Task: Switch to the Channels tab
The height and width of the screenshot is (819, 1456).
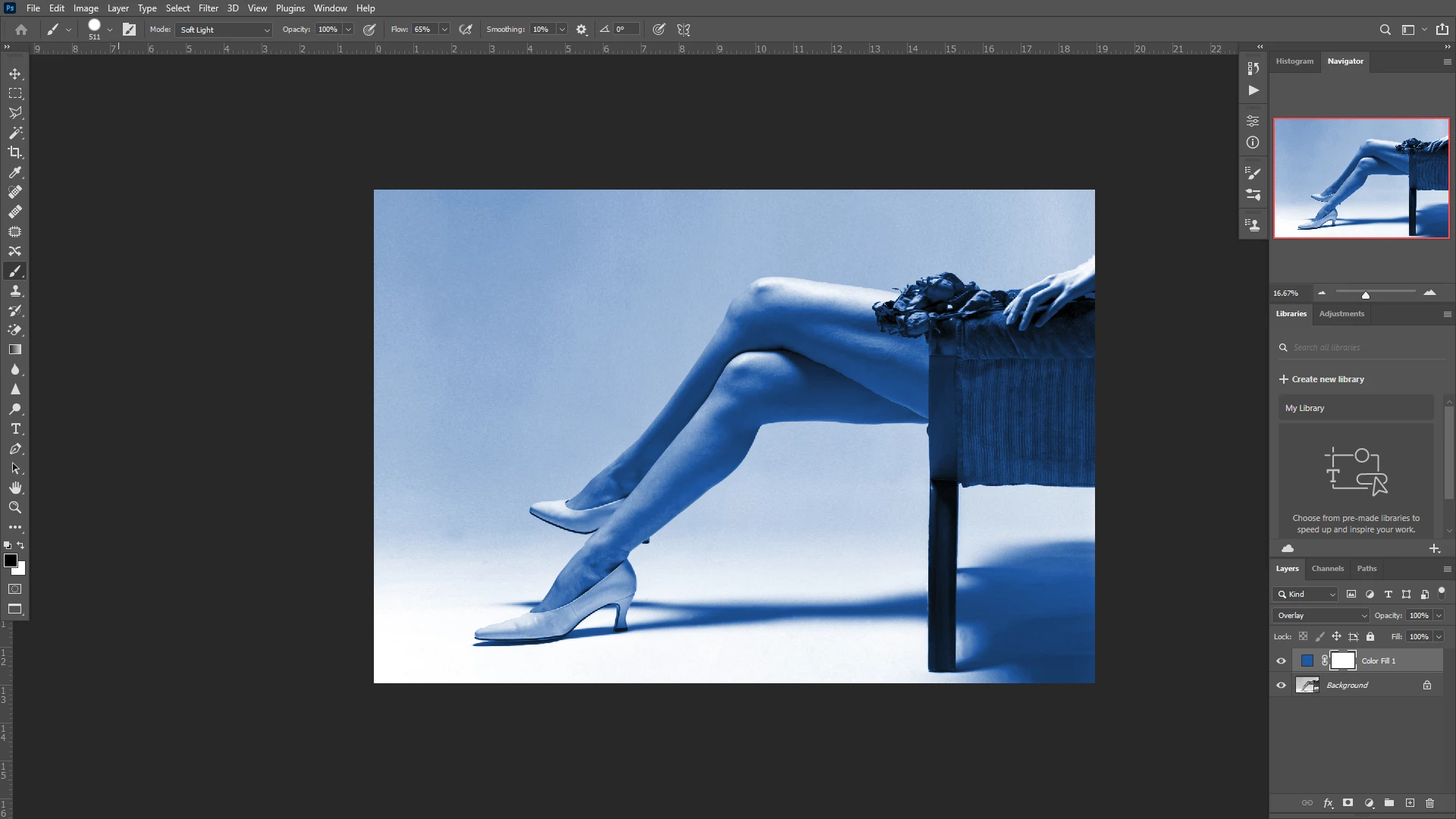Action: click(1327, 569)
